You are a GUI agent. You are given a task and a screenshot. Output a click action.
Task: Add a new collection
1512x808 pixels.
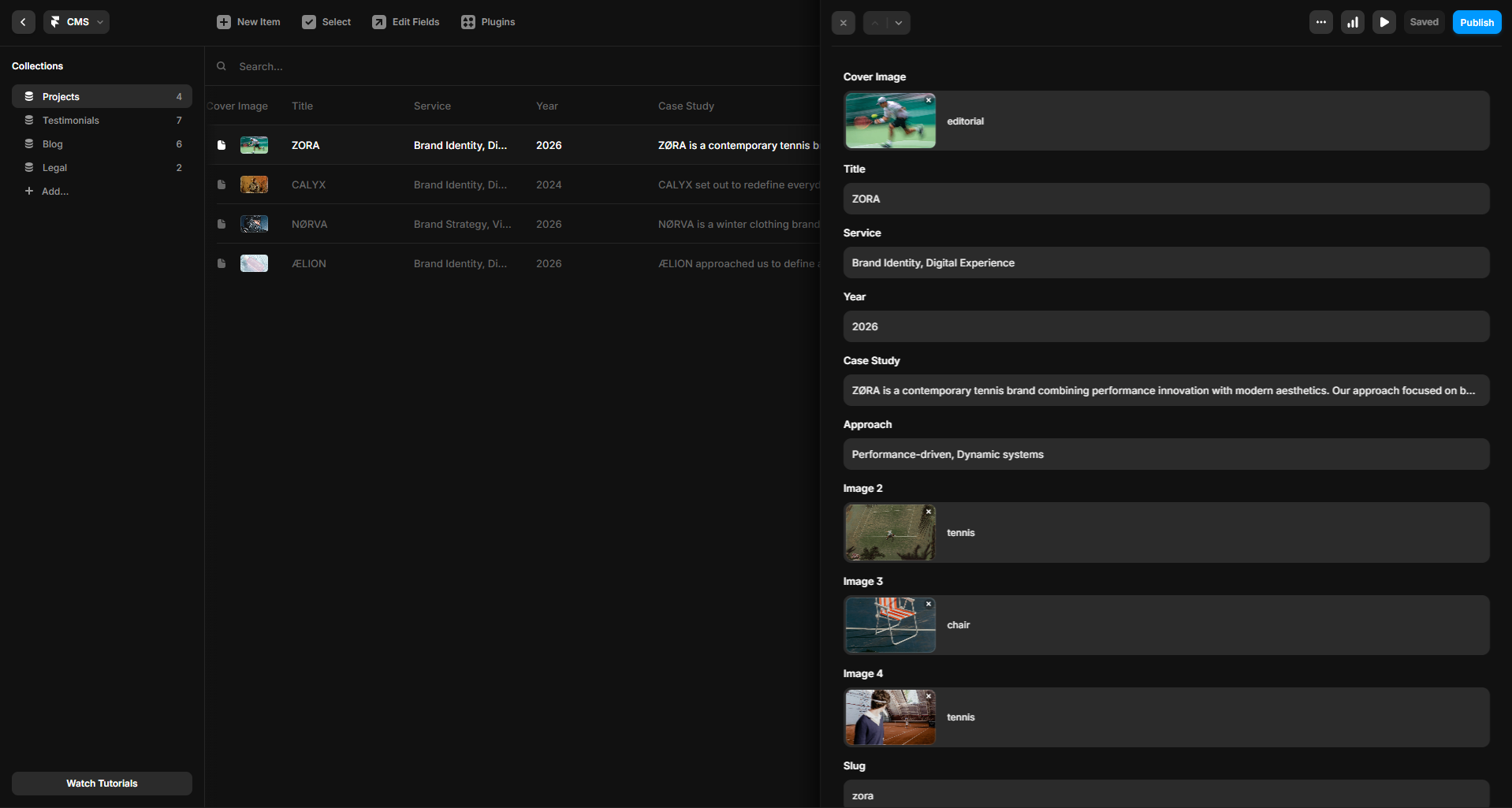[47, 192]
